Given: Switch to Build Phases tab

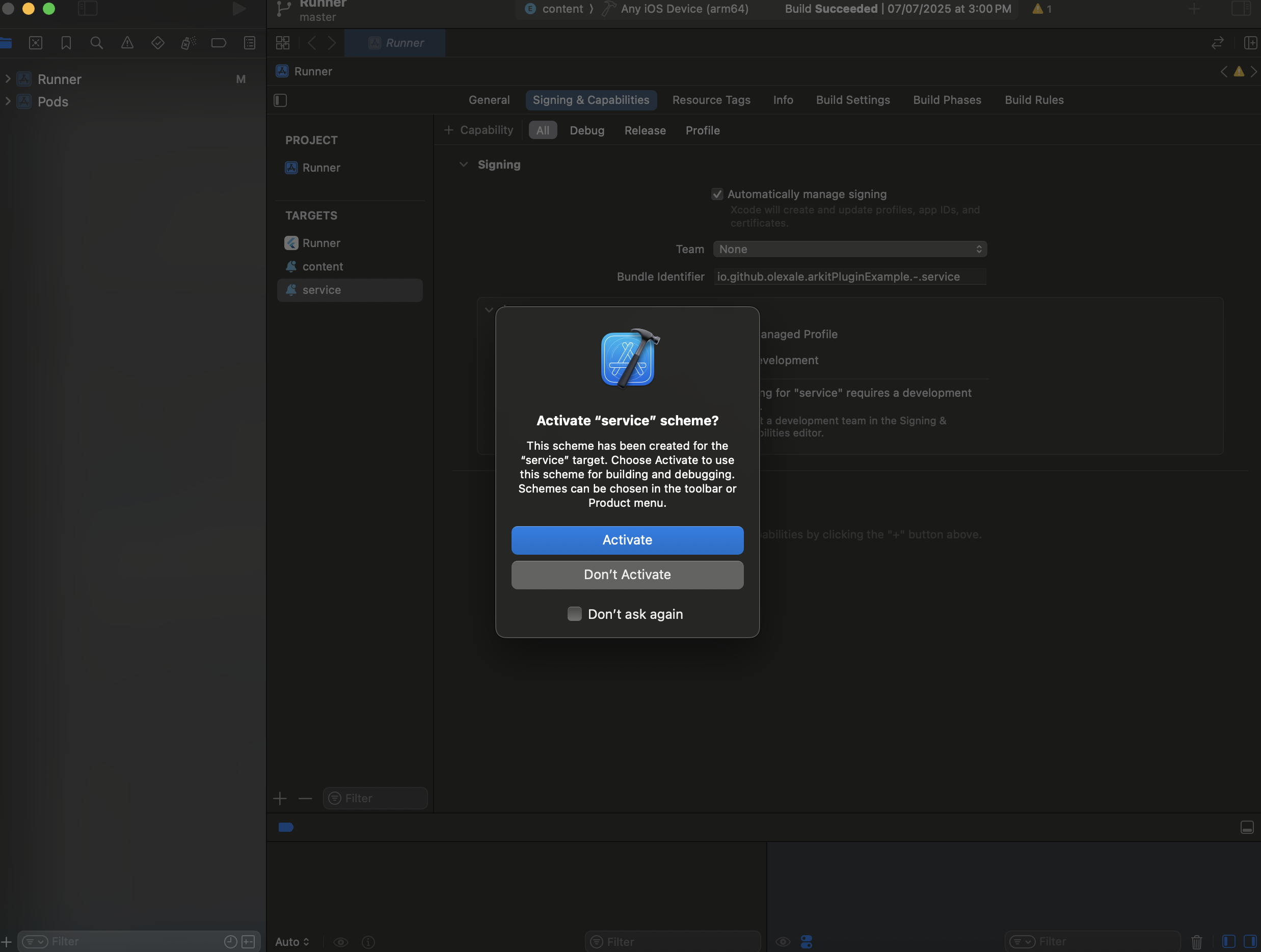Looking at the screenshot, I should pos(947,100).
